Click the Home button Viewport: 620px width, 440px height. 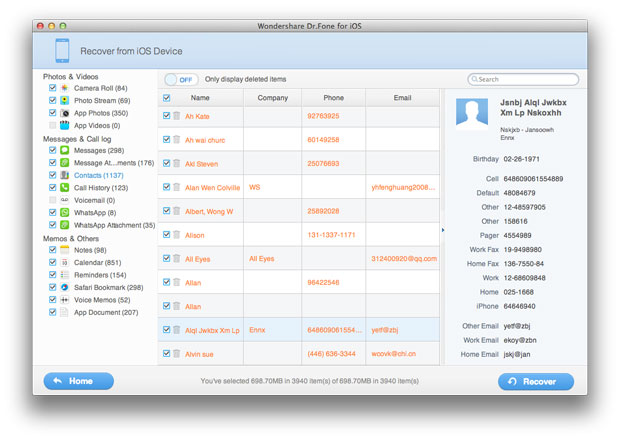[x=79, y=381]
